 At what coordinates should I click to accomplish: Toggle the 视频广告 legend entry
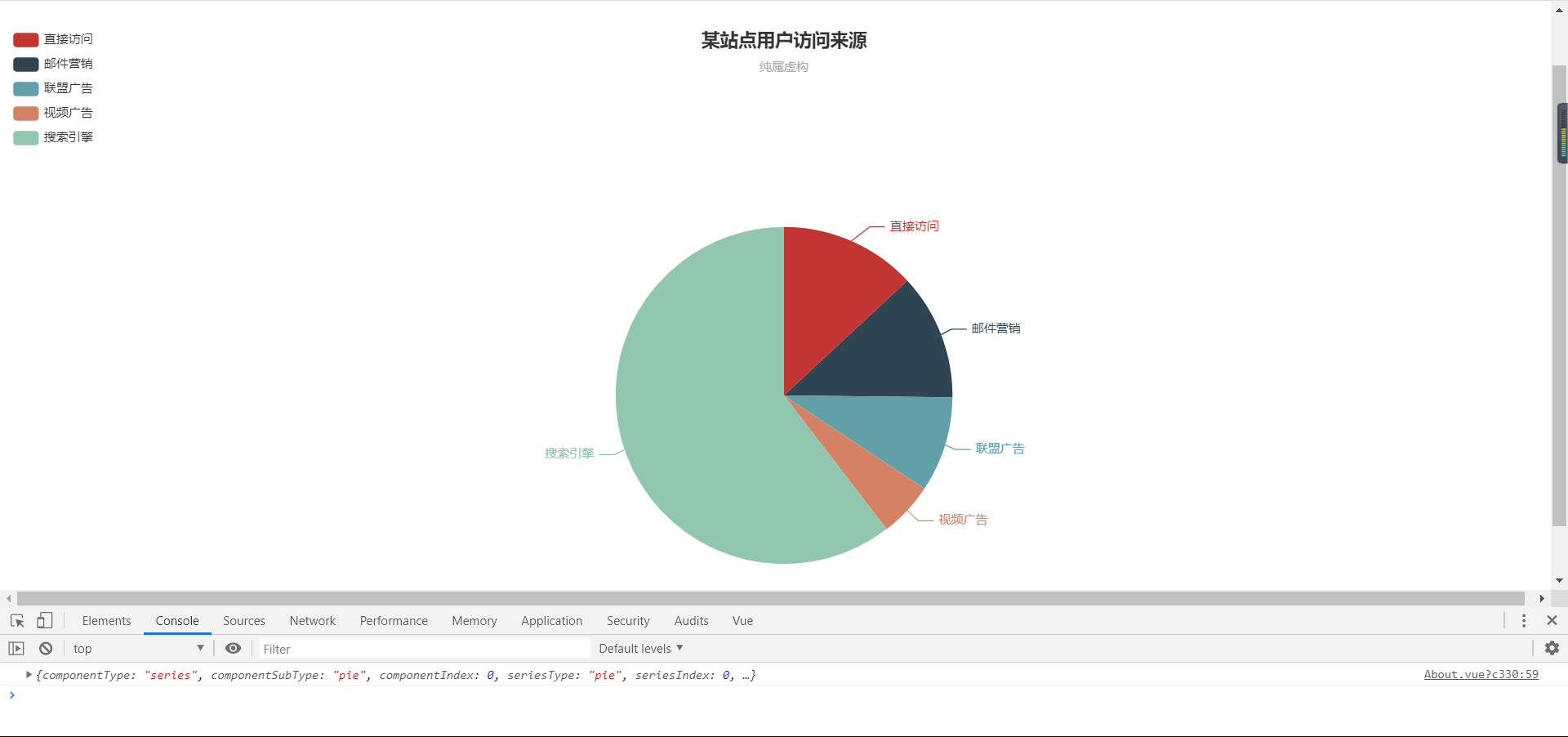click(69, 112)
